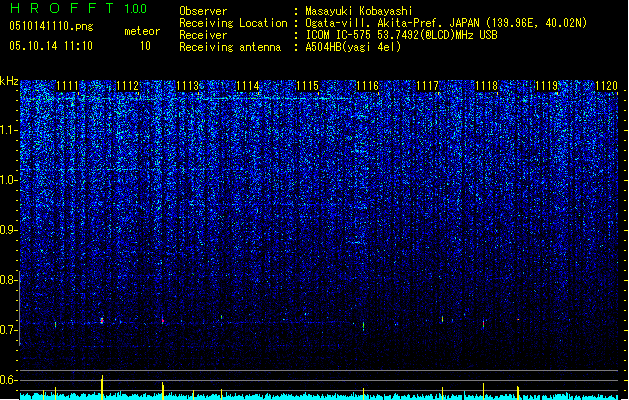Click the date 05.10.14 11:10
Viewport: 629px width, 400px height.
51,46
